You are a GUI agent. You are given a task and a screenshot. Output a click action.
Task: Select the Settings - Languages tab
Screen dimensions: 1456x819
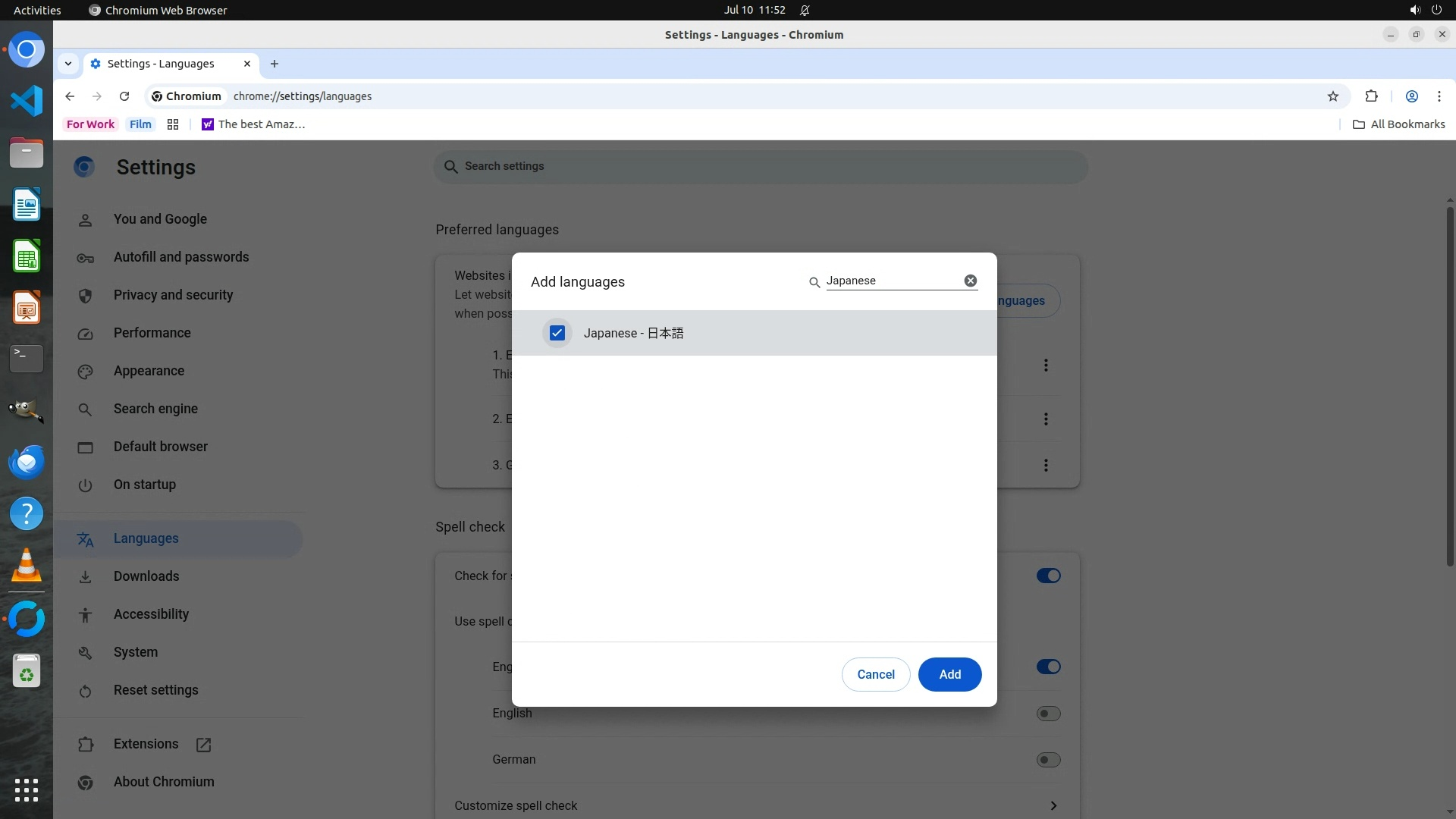tap(161, 64)
